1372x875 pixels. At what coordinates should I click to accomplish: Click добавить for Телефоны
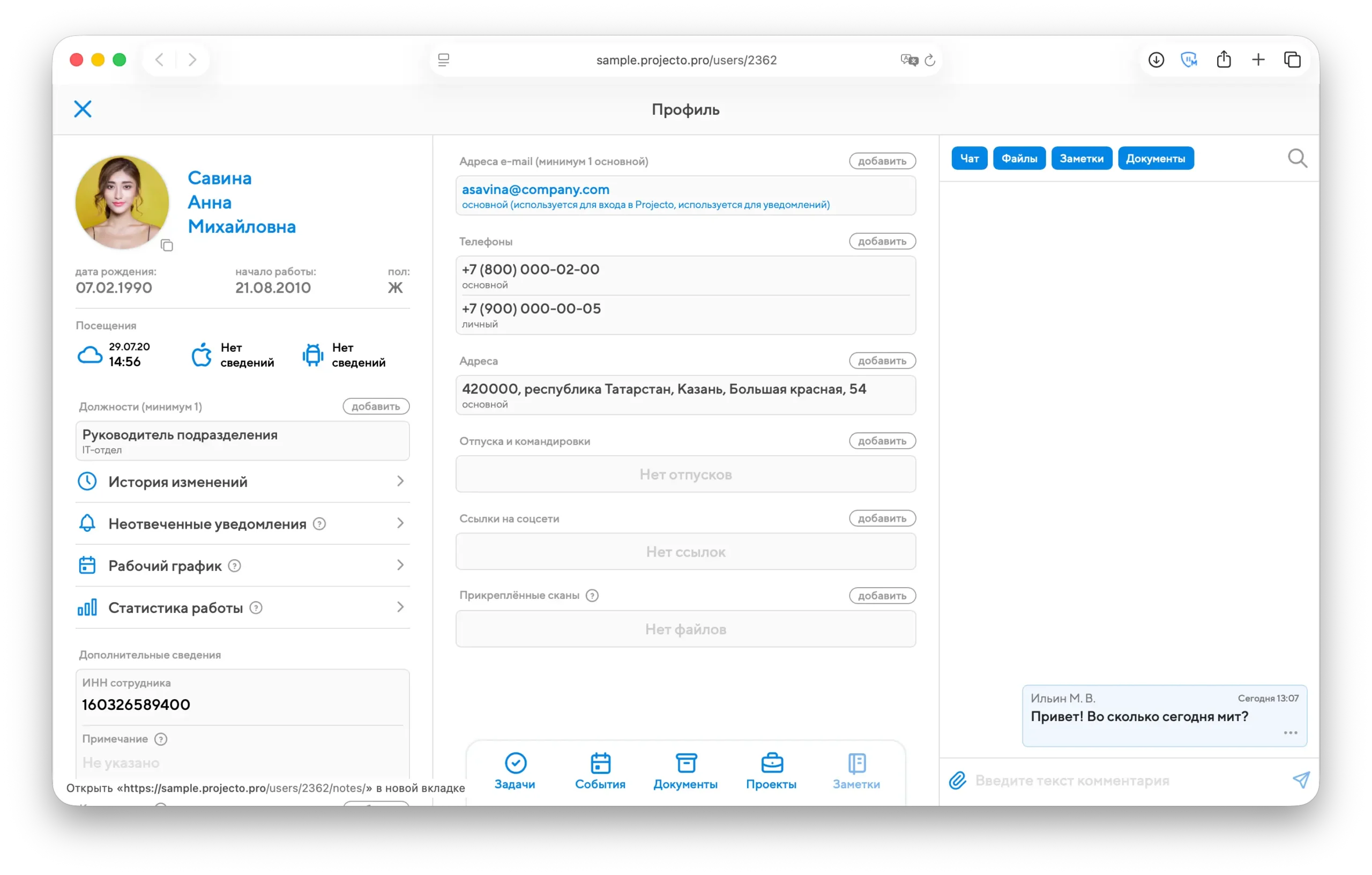tap(882, 242)
